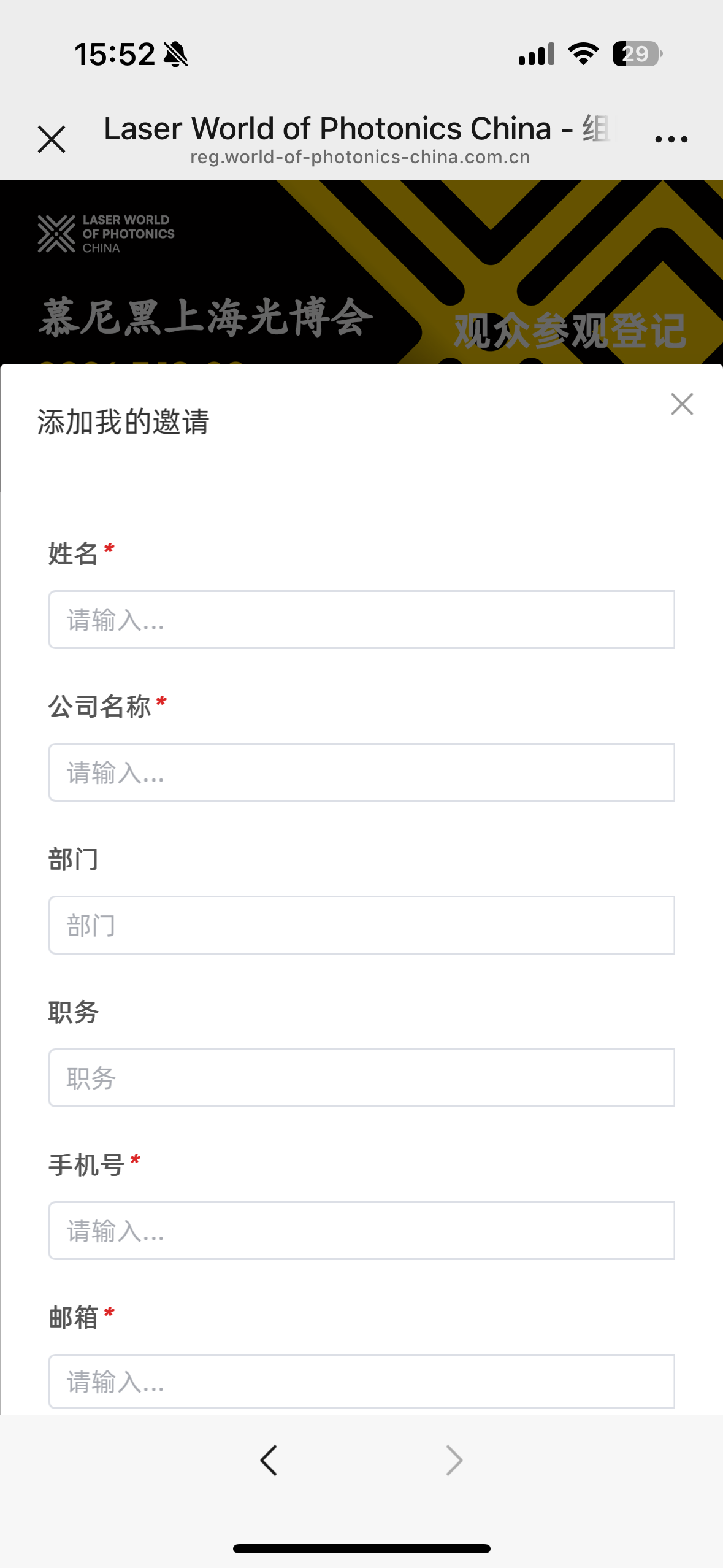This screenshot has height=1568, width=723.
Task: Tap the page URL reg.world-of-photonics-china.com.cn
Action: (360, 158)
